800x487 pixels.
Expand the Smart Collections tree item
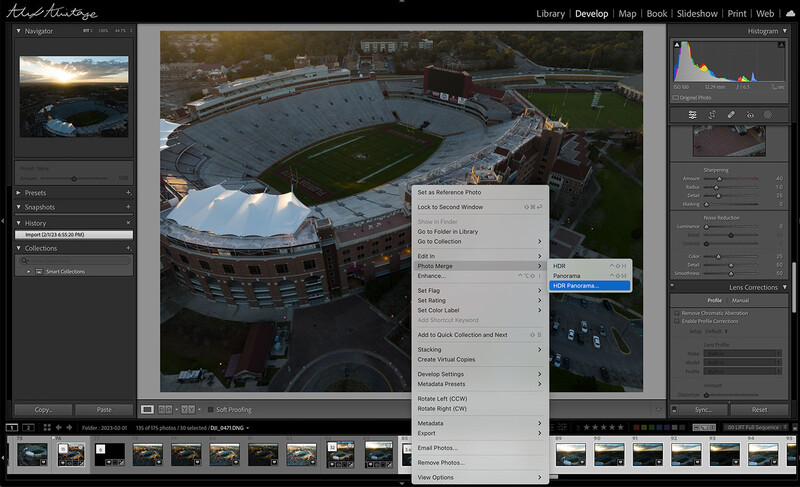(29, 272)
